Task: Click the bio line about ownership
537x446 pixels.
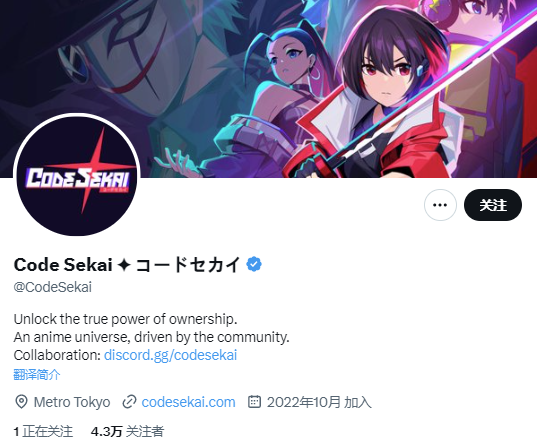Action: (x=125, y=319)
